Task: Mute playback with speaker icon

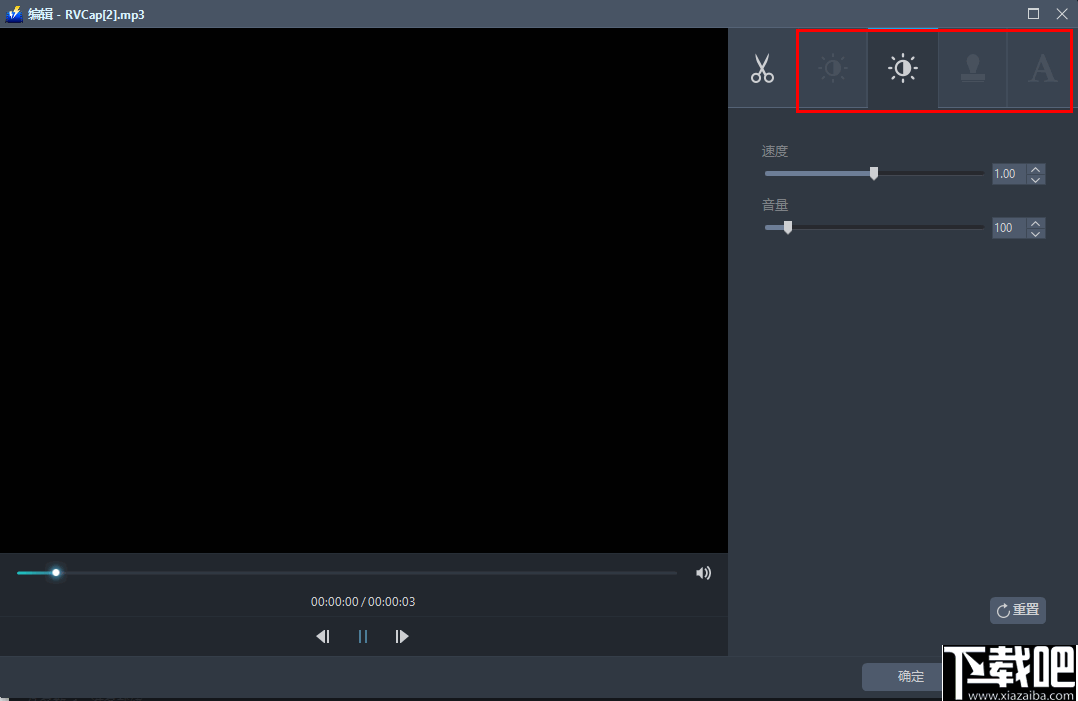Action: (x=703, y=573)
